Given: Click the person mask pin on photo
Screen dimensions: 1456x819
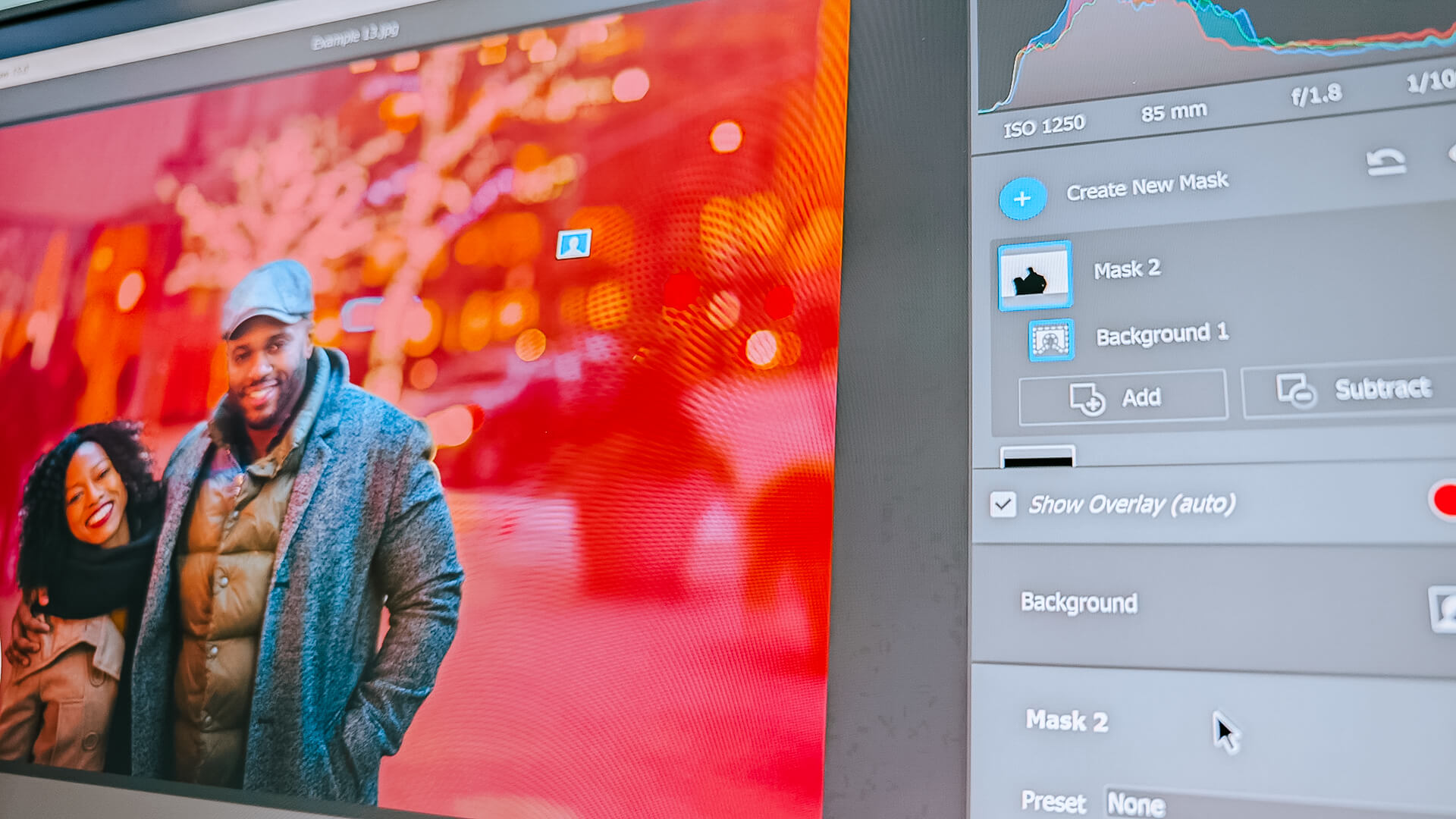Looking at the screenshot, I should pyautogui.click(x=573, y=244).
